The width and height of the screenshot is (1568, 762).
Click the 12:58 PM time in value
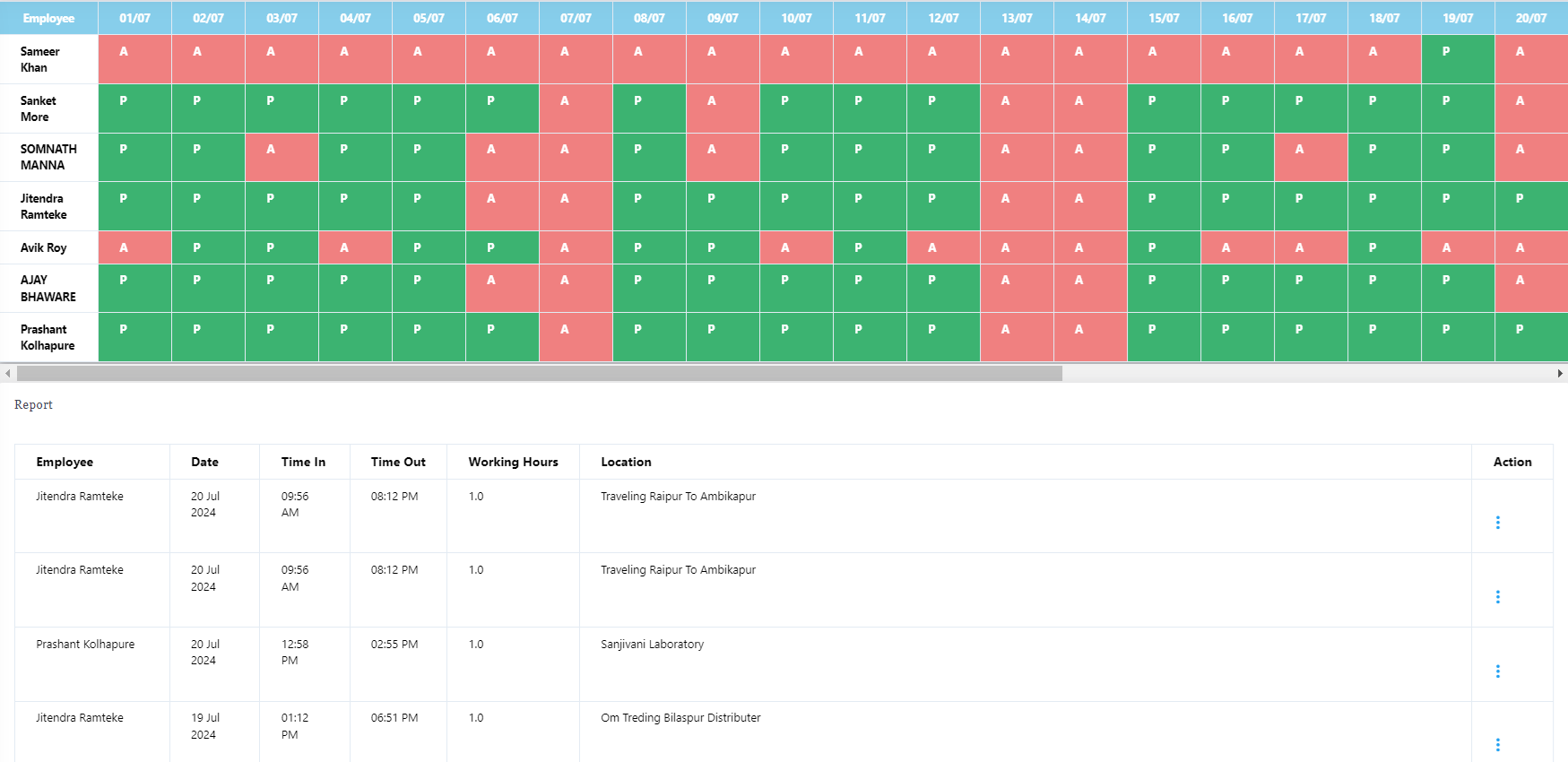(295, 652)
